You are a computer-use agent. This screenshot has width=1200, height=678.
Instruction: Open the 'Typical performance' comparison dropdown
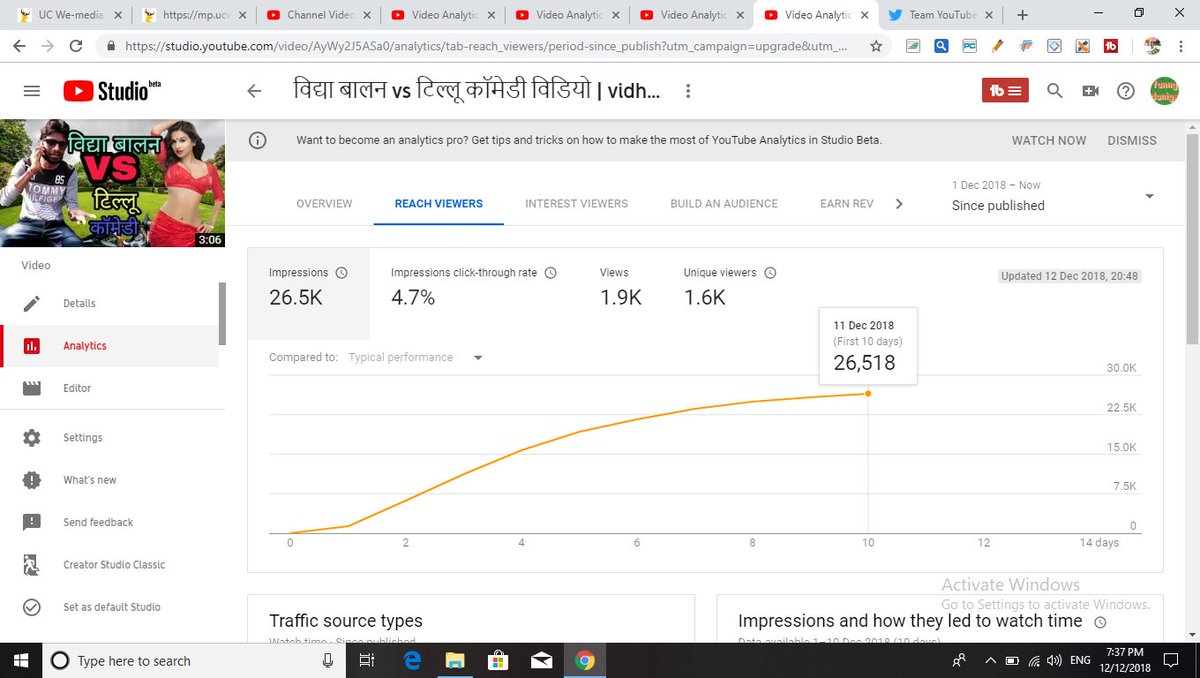416,357
